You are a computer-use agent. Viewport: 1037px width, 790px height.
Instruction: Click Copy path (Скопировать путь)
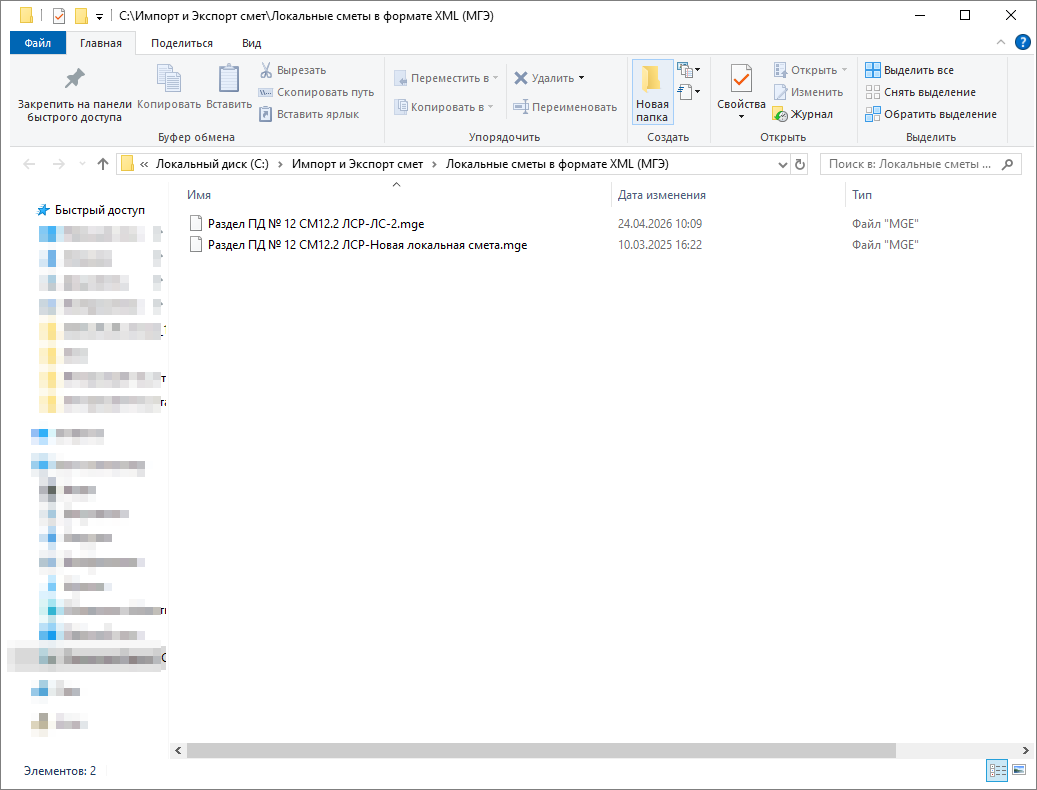(317, 93)
